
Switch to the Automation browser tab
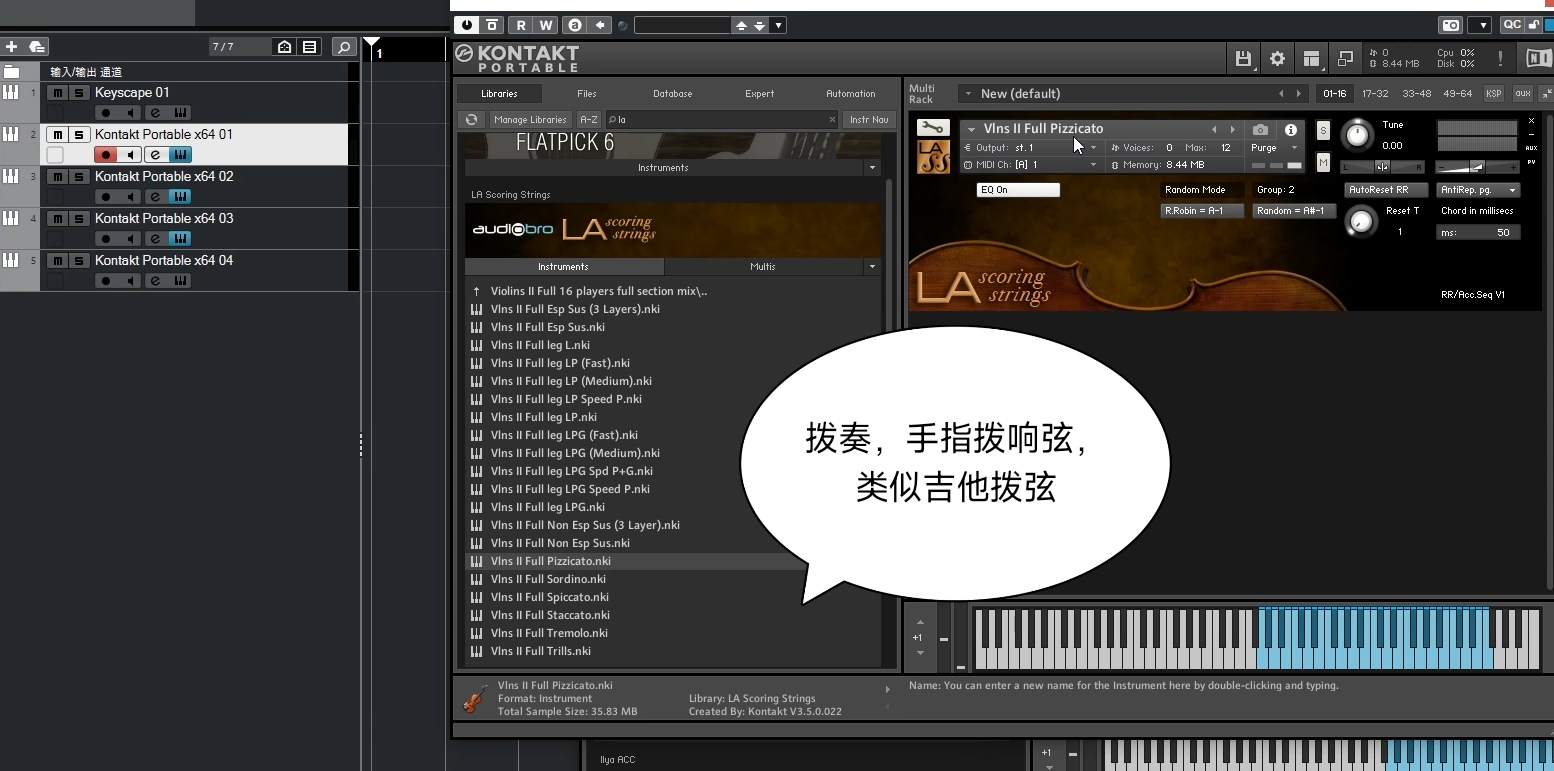[851, 94]
